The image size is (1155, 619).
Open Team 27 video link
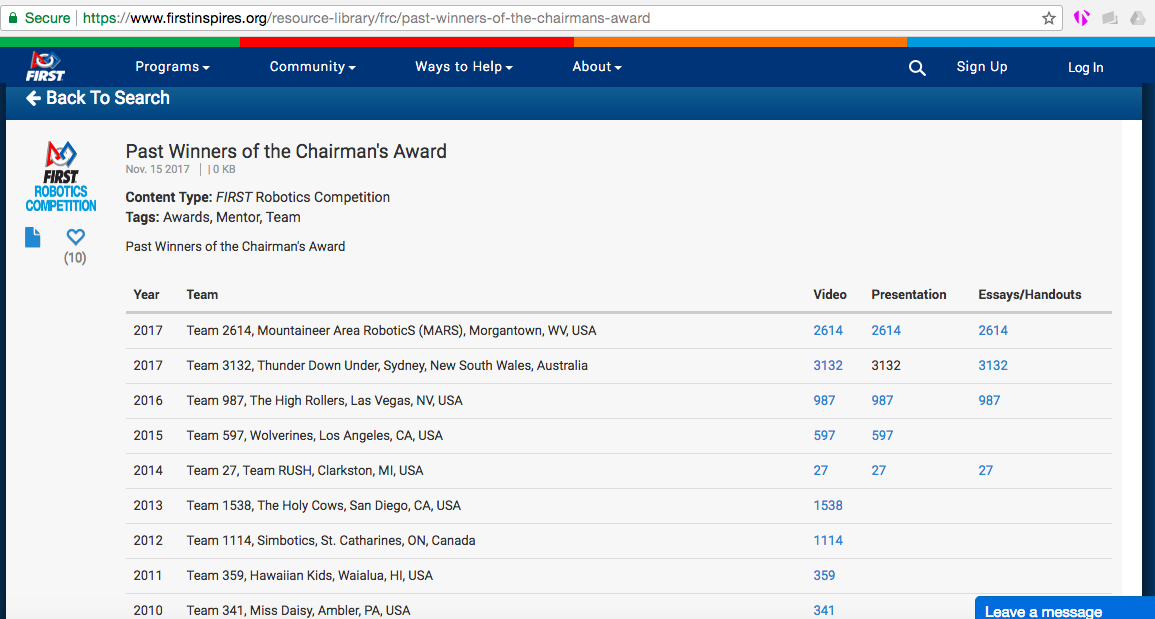821,470
